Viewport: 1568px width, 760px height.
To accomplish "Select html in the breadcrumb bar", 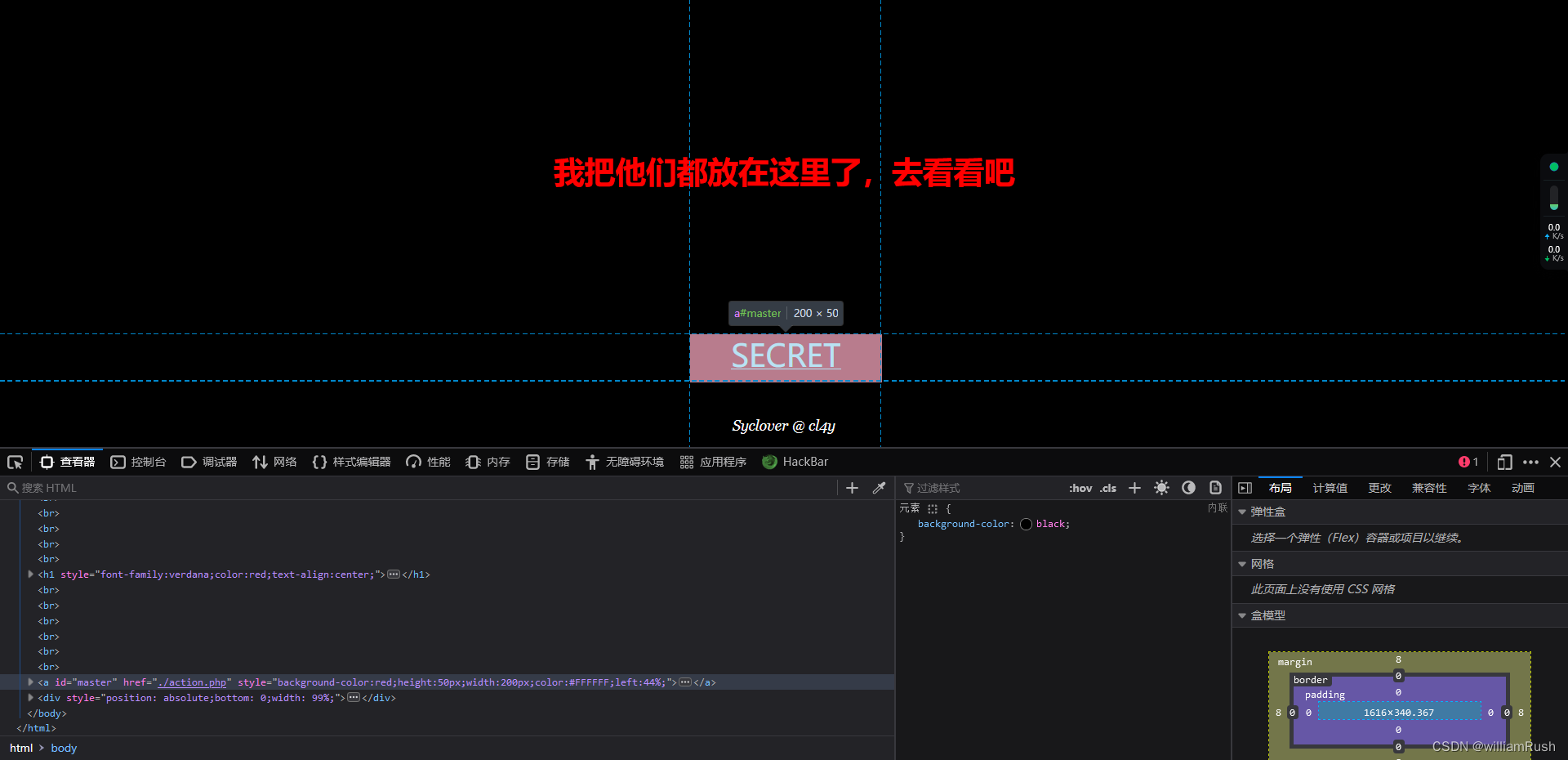I will tap(21, 749).
